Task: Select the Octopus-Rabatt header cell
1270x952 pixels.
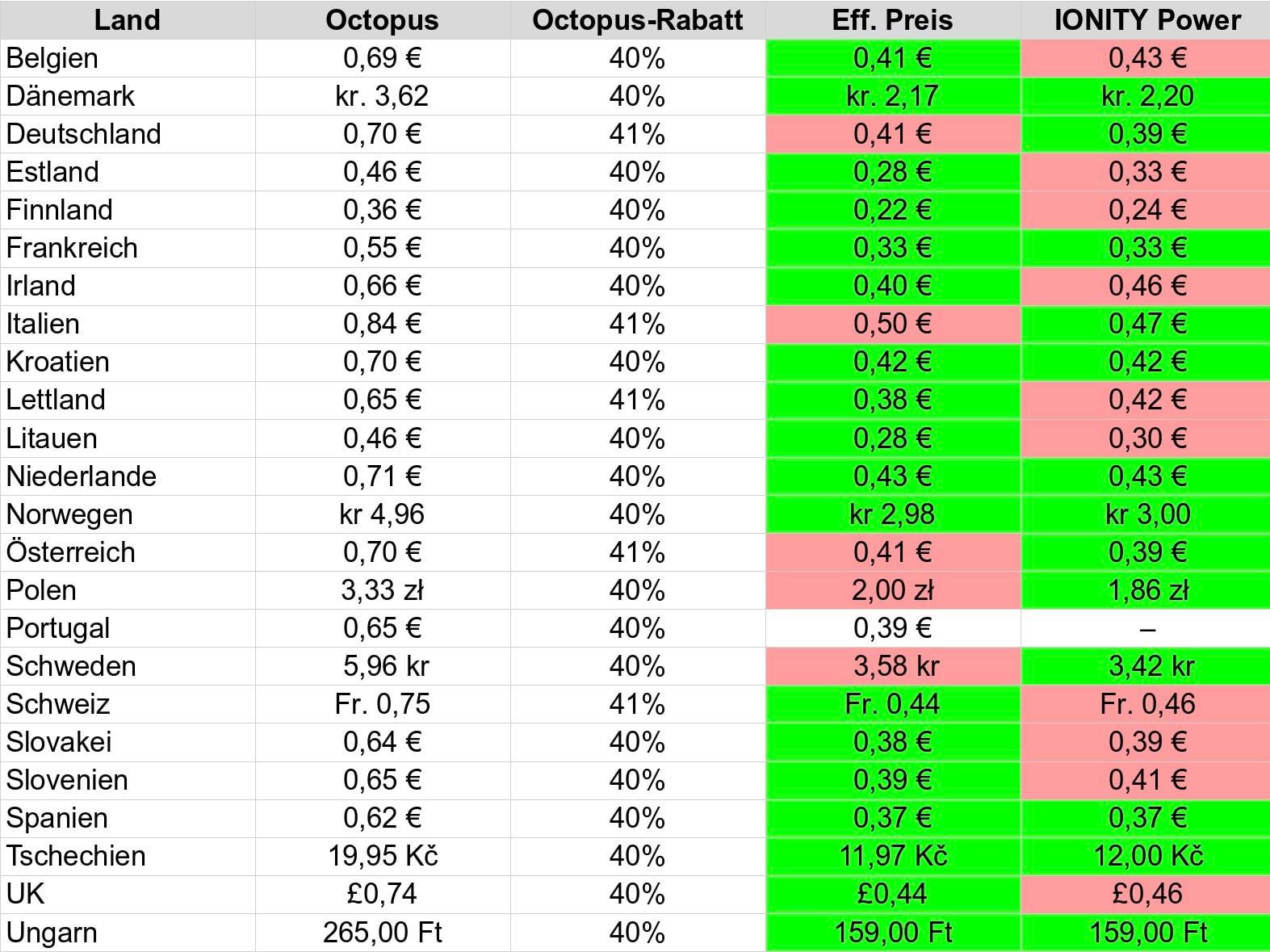Action: click(637, 20)
